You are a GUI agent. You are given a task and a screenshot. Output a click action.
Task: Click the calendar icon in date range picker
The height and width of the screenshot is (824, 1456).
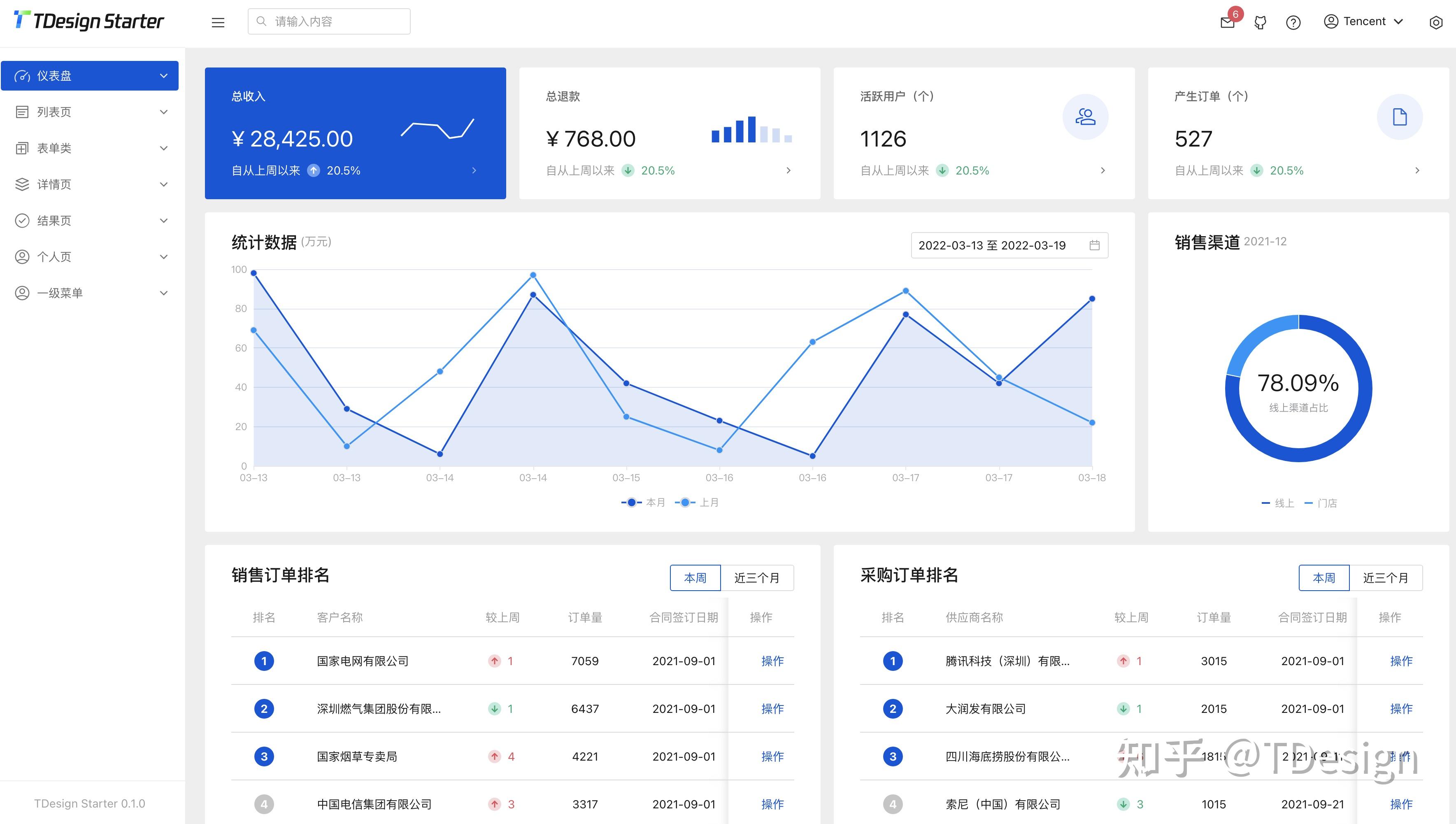click(1094, 245)
